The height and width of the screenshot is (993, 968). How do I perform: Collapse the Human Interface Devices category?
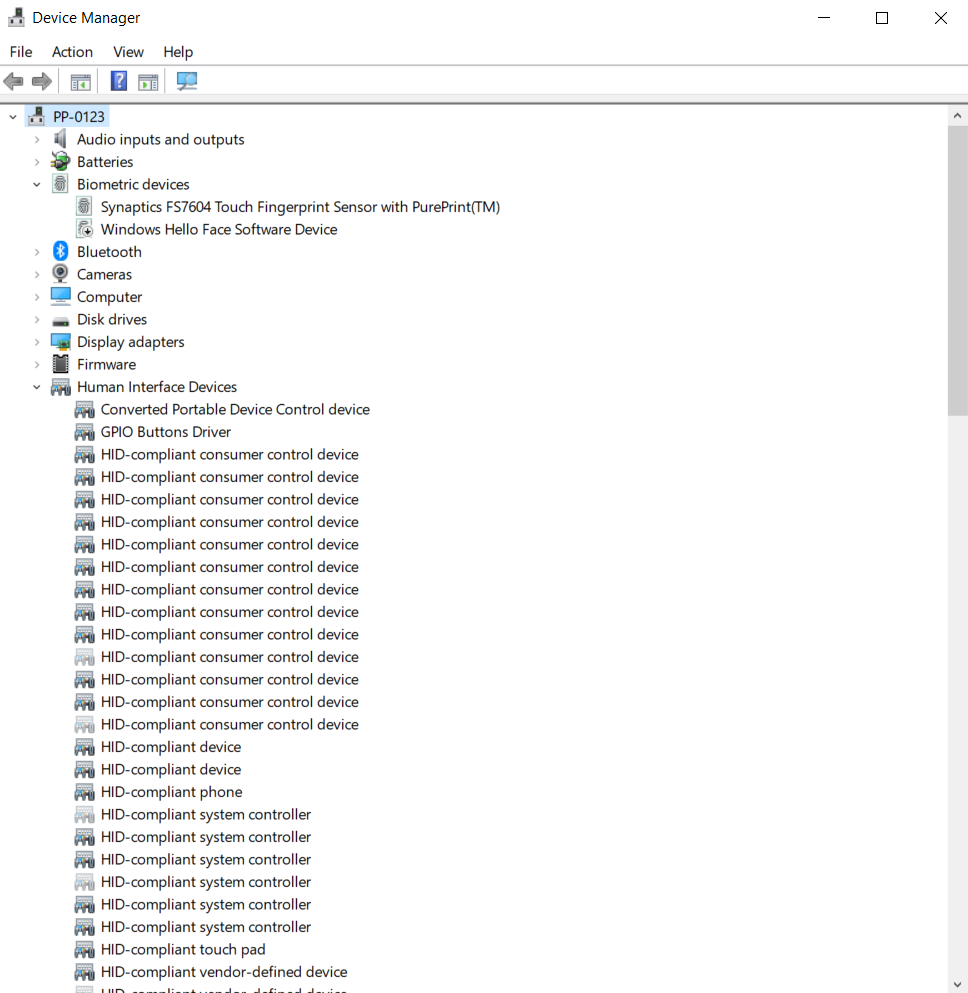point(37,387)
